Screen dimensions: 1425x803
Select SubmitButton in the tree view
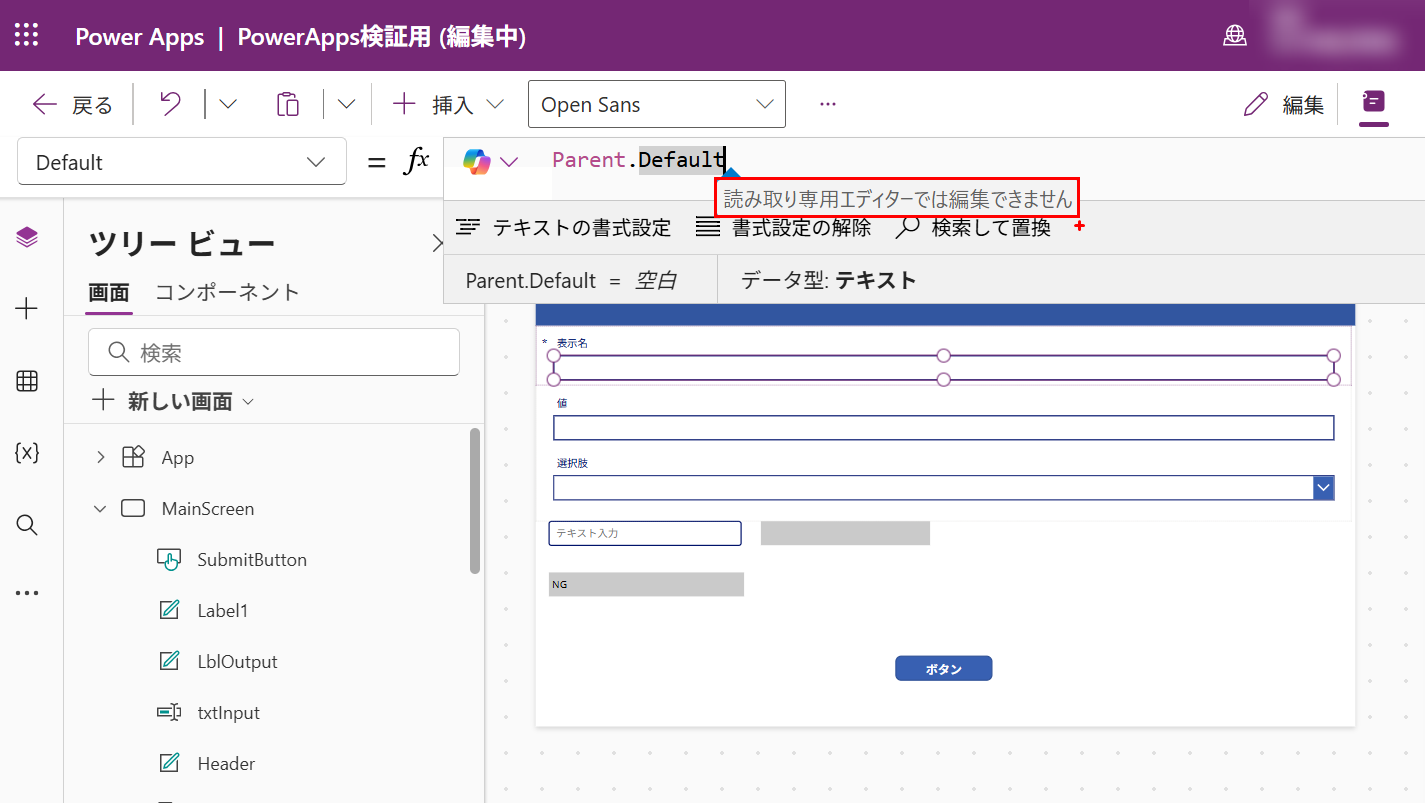coord(251,560)
